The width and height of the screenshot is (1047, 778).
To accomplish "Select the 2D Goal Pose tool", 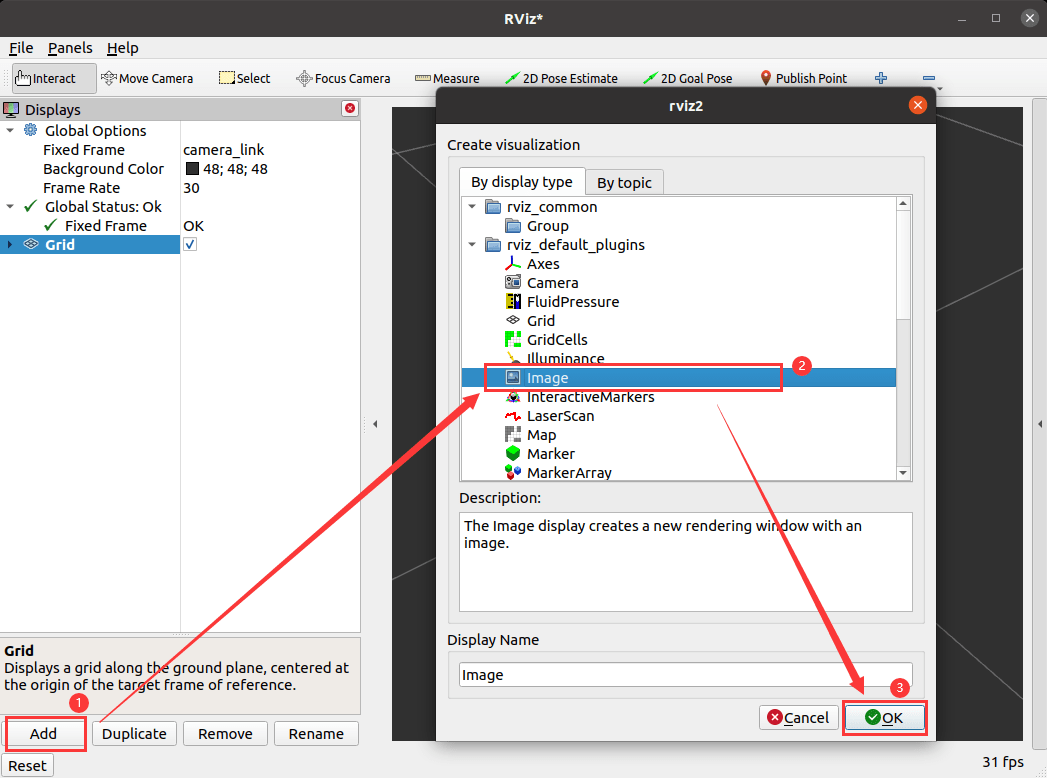I will [688, 79].
